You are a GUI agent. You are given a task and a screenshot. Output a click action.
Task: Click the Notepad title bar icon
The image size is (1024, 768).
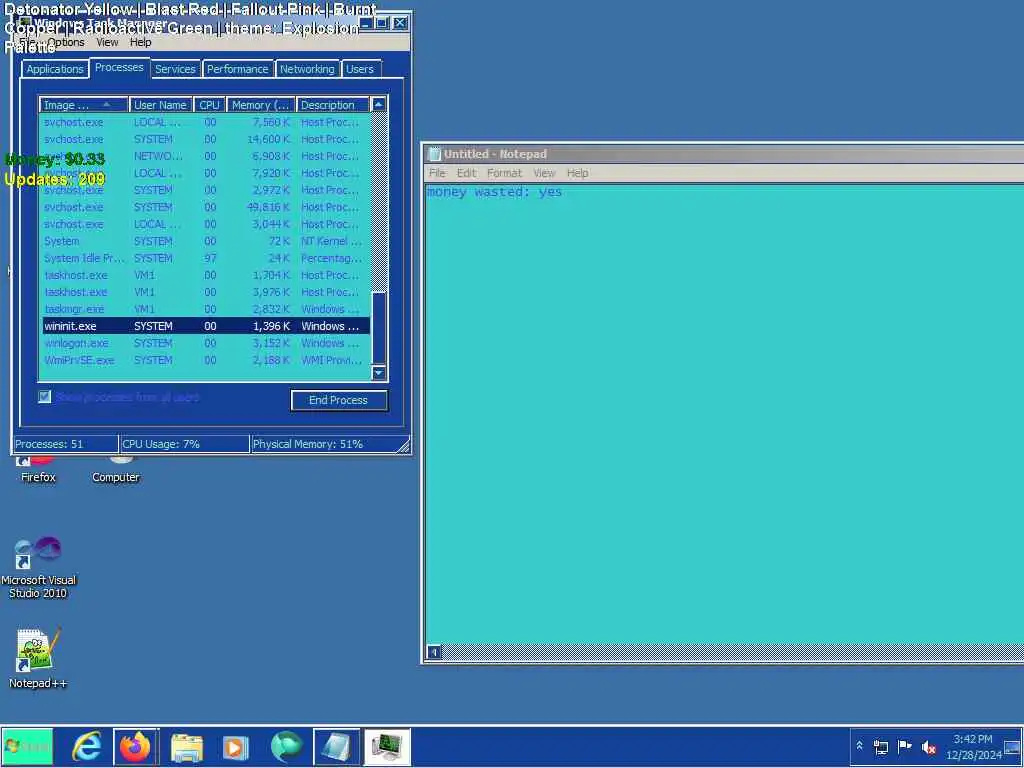(434, 154)
